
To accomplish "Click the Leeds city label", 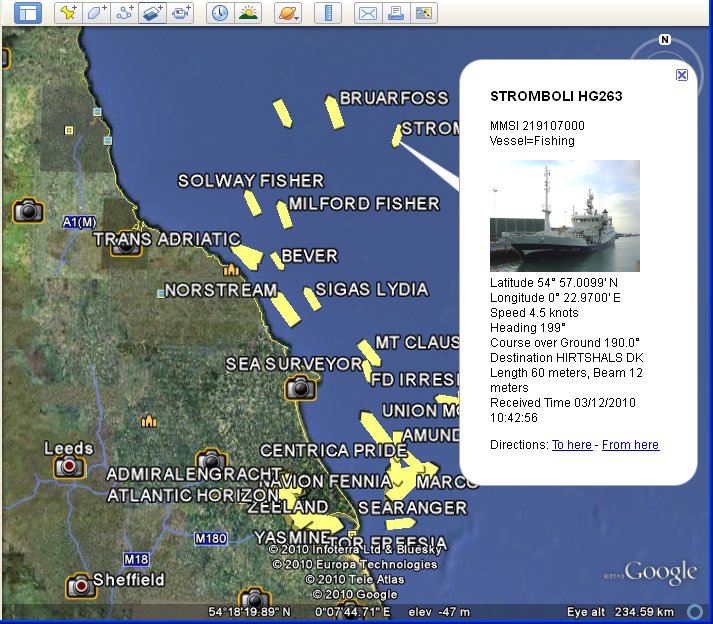I will (69, 448).
